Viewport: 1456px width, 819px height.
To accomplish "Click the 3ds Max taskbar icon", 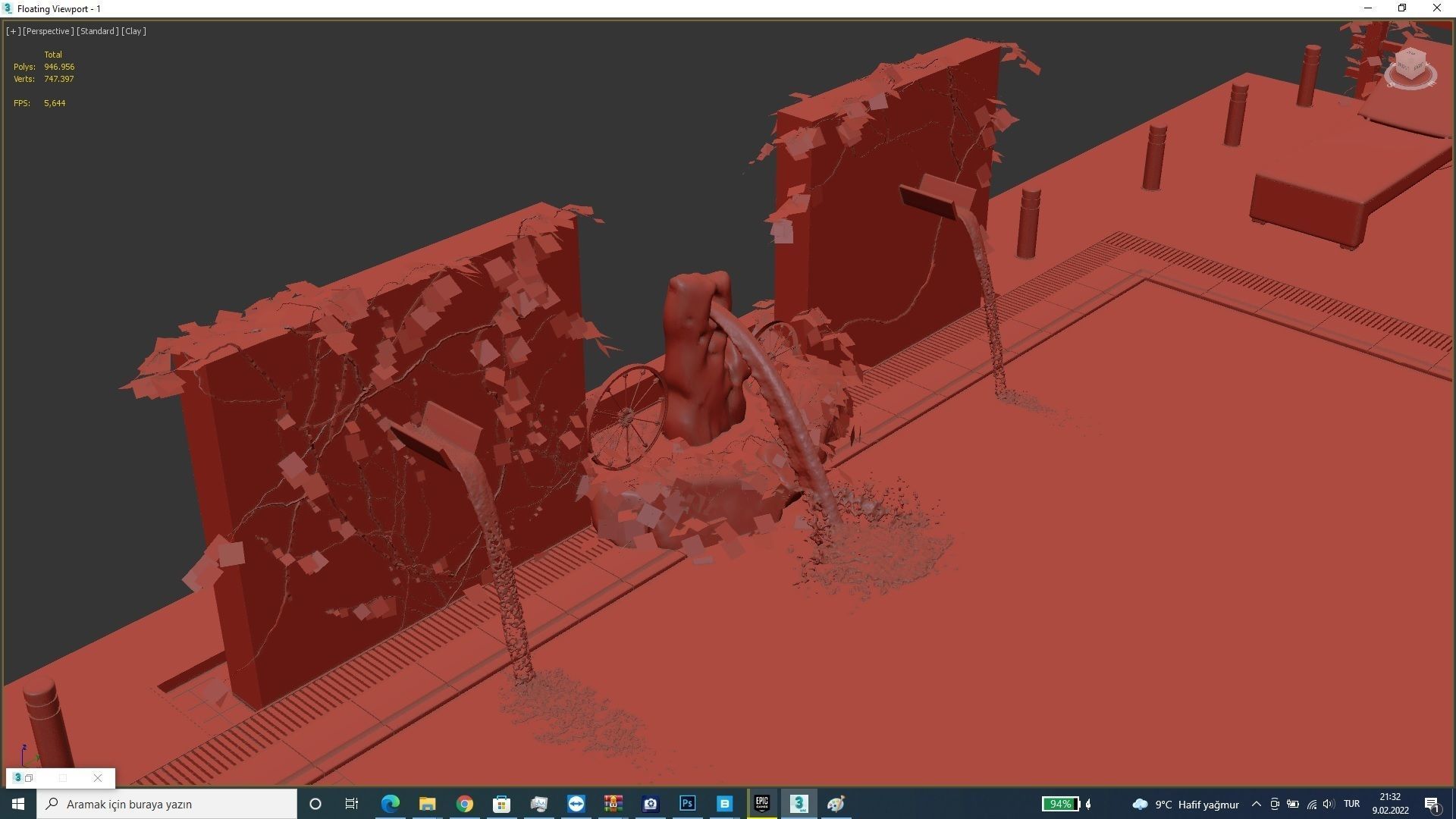I will [x=799, y=804].
